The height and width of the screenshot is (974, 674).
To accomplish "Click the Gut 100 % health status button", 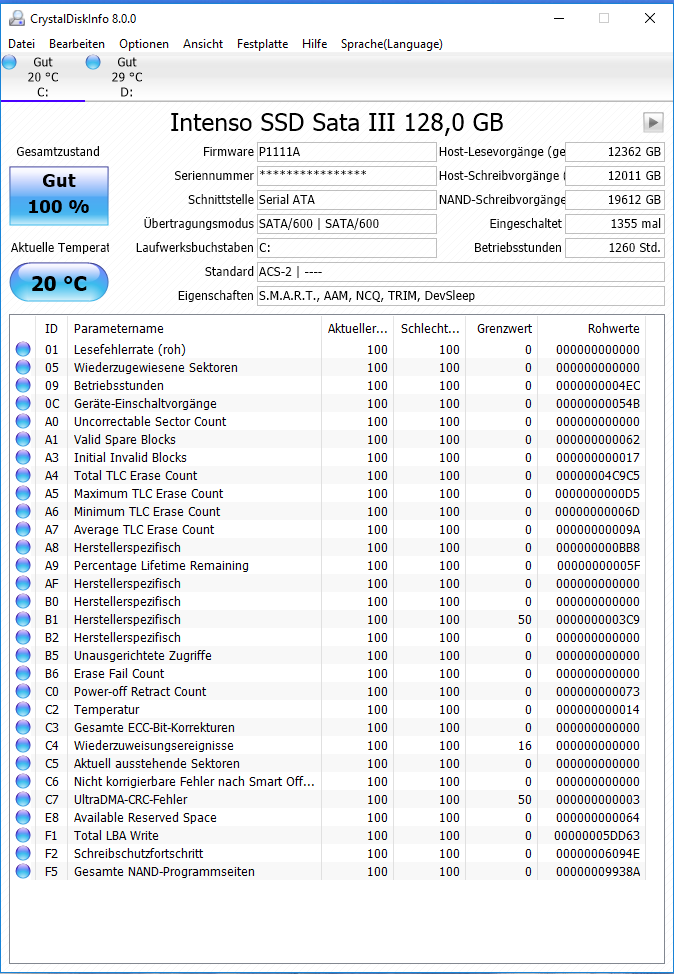I will [x=59, y=196].
